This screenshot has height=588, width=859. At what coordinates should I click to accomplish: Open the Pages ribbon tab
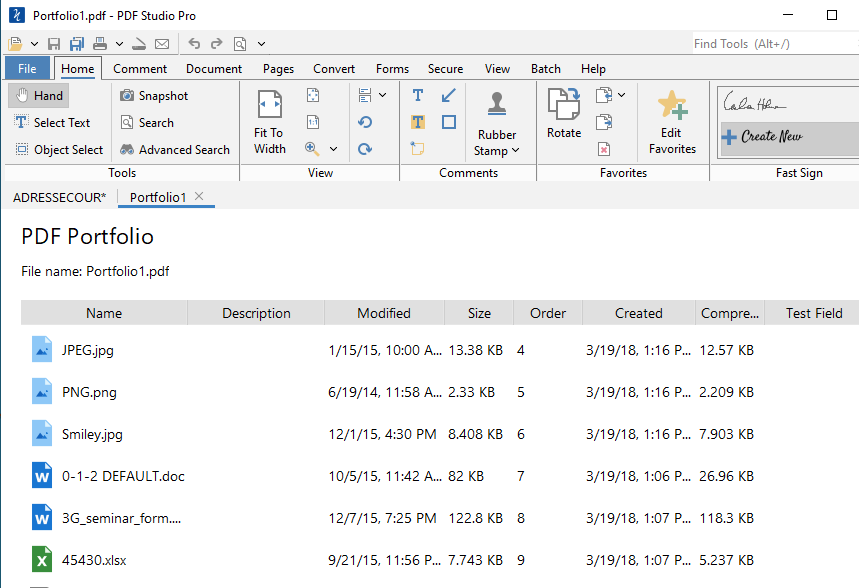coord(278,68)
